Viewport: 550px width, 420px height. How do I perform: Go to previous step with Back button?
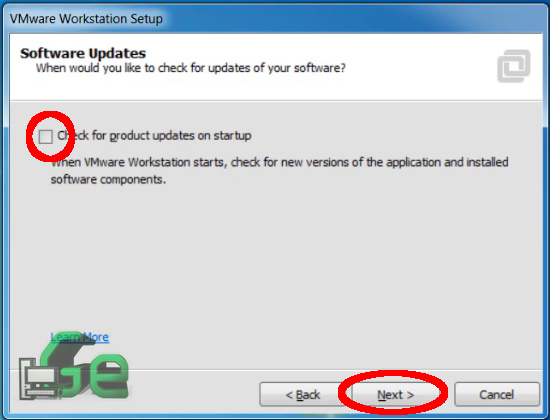point(302,394)
